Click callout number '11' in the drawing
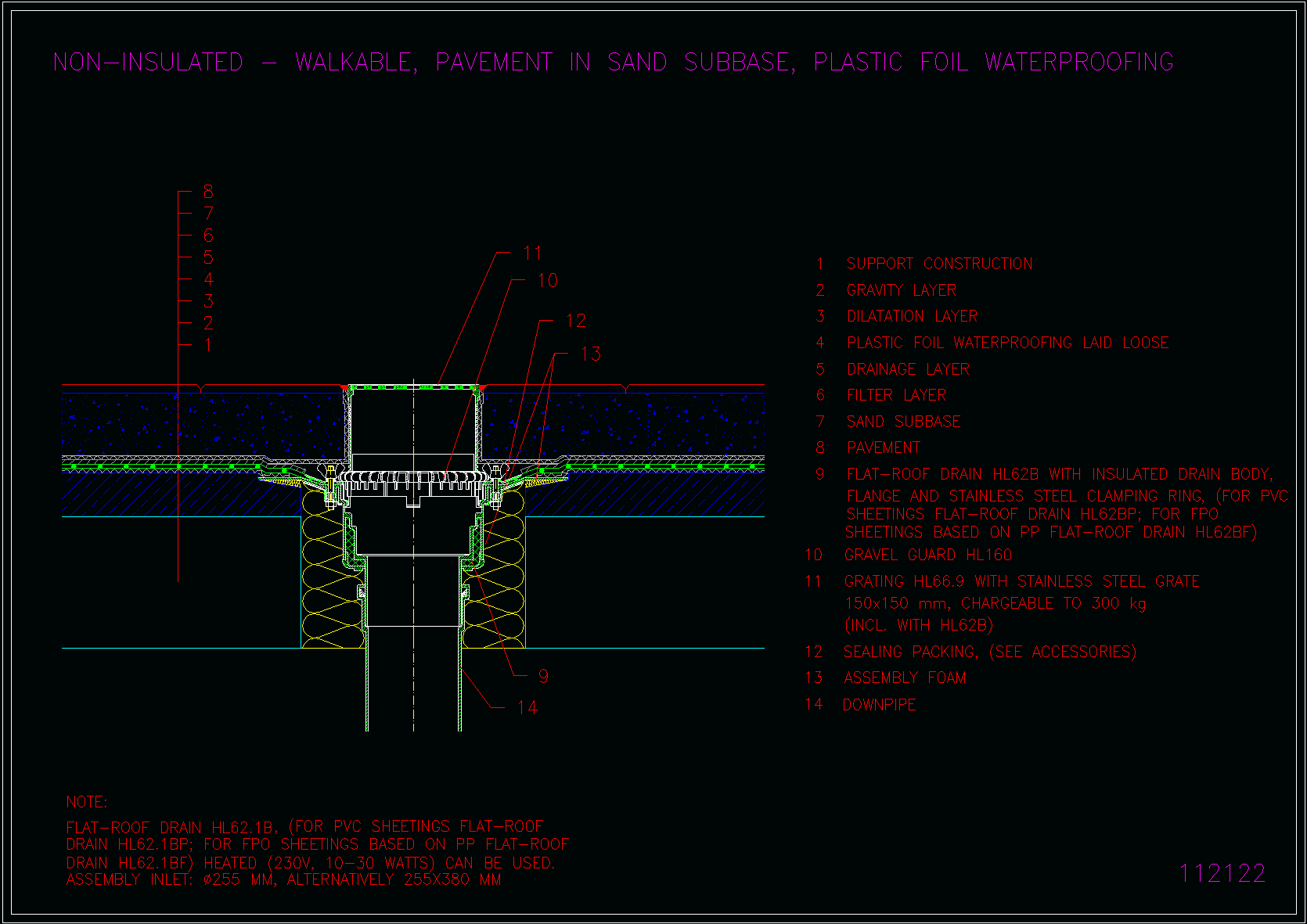 532,253
